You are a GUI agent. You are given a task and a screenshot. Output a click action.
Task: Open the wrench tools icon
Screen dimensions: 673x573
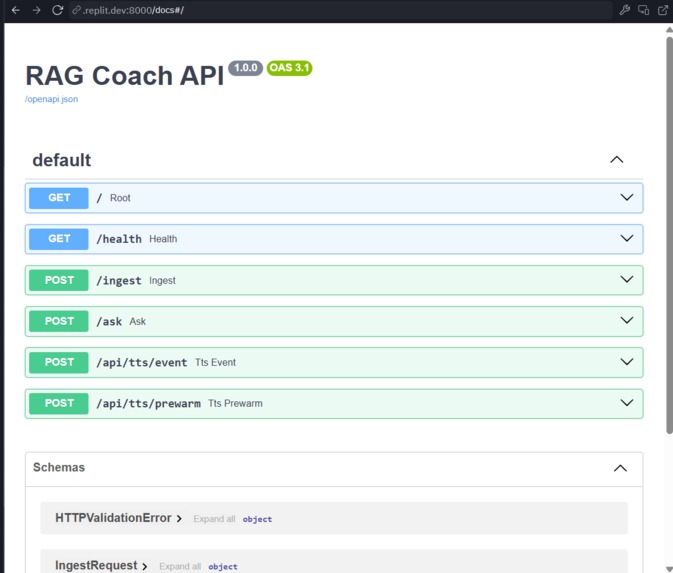coord(624,10)
